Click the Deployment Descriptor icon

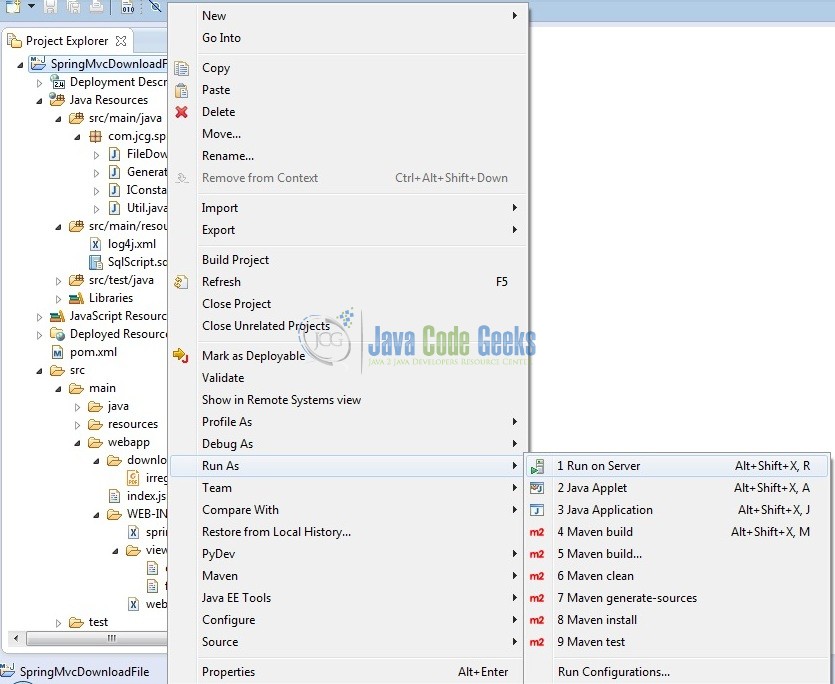[58, 82]
